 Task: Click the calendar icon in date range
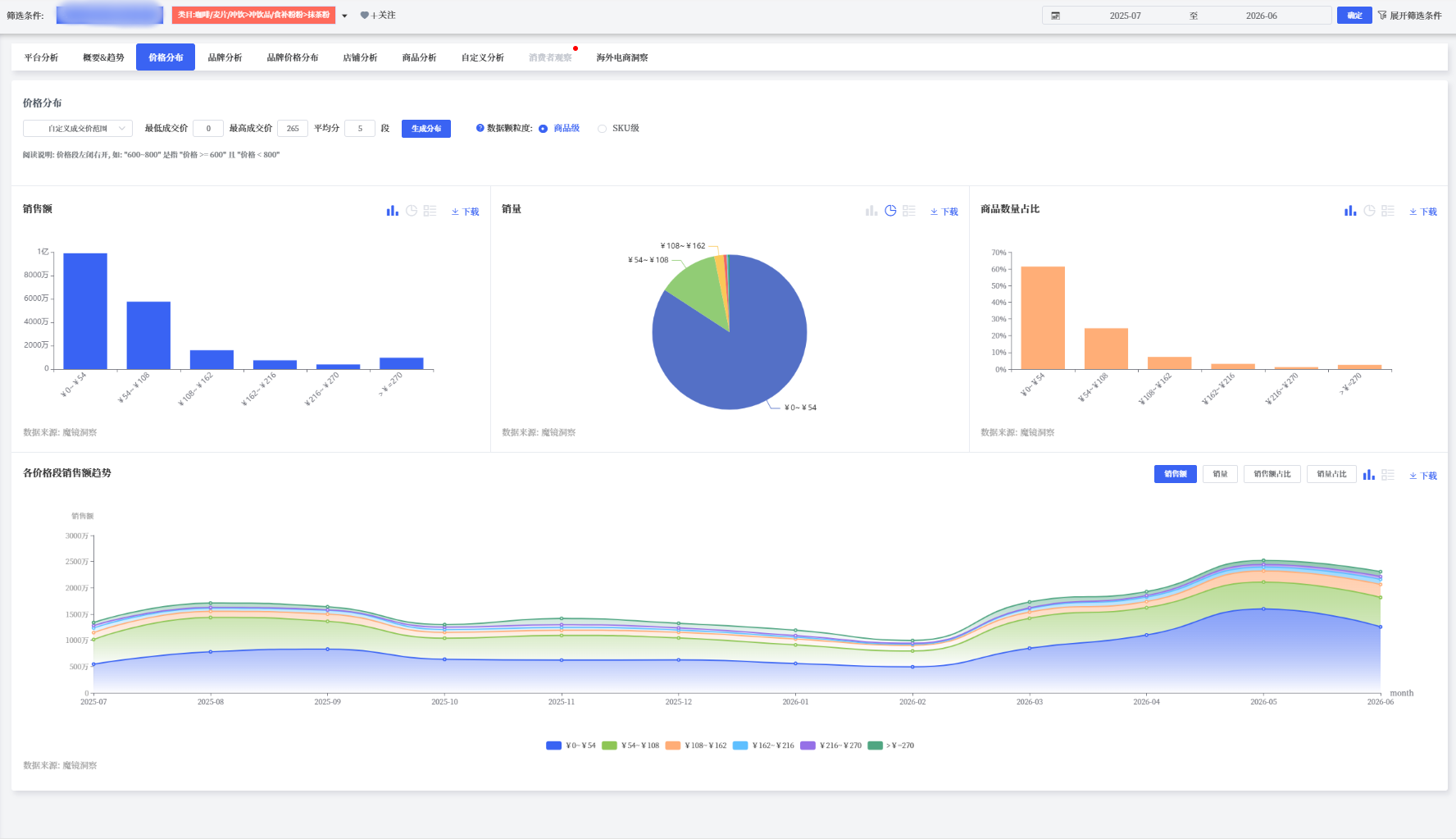click(1055, 16)
